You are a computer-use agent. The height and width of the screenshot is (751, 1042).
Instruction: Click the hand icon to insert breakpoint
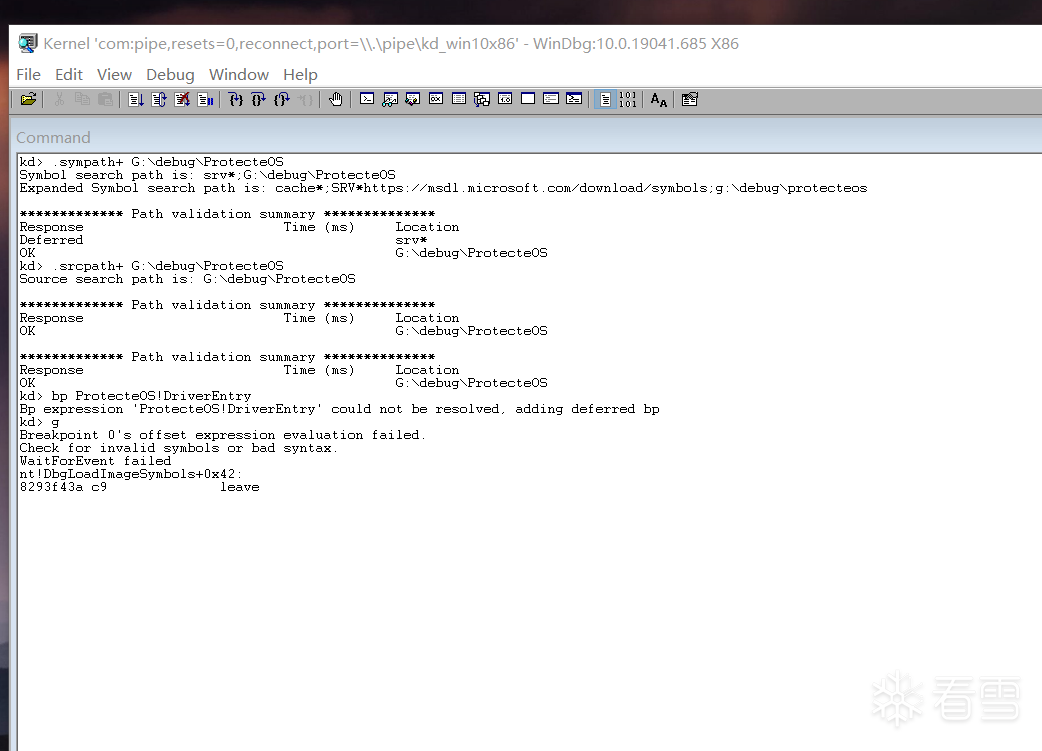(x=336, y=100)
